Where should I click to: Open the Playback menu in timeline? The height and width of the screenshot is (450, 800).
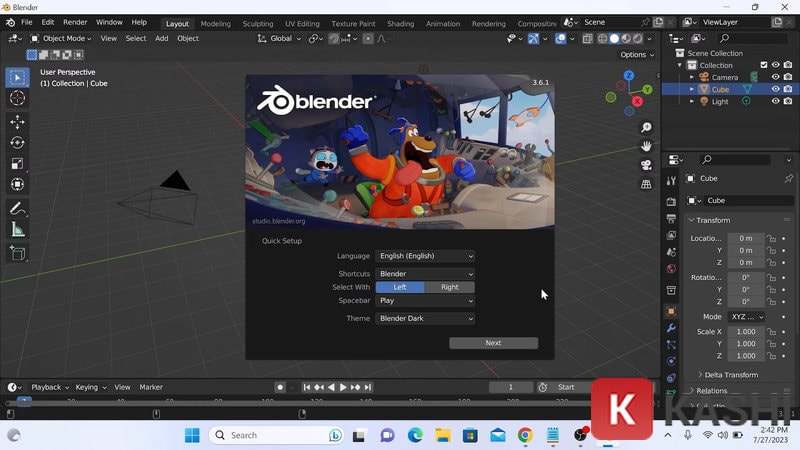pyautogui.click(x=49, y=387)
